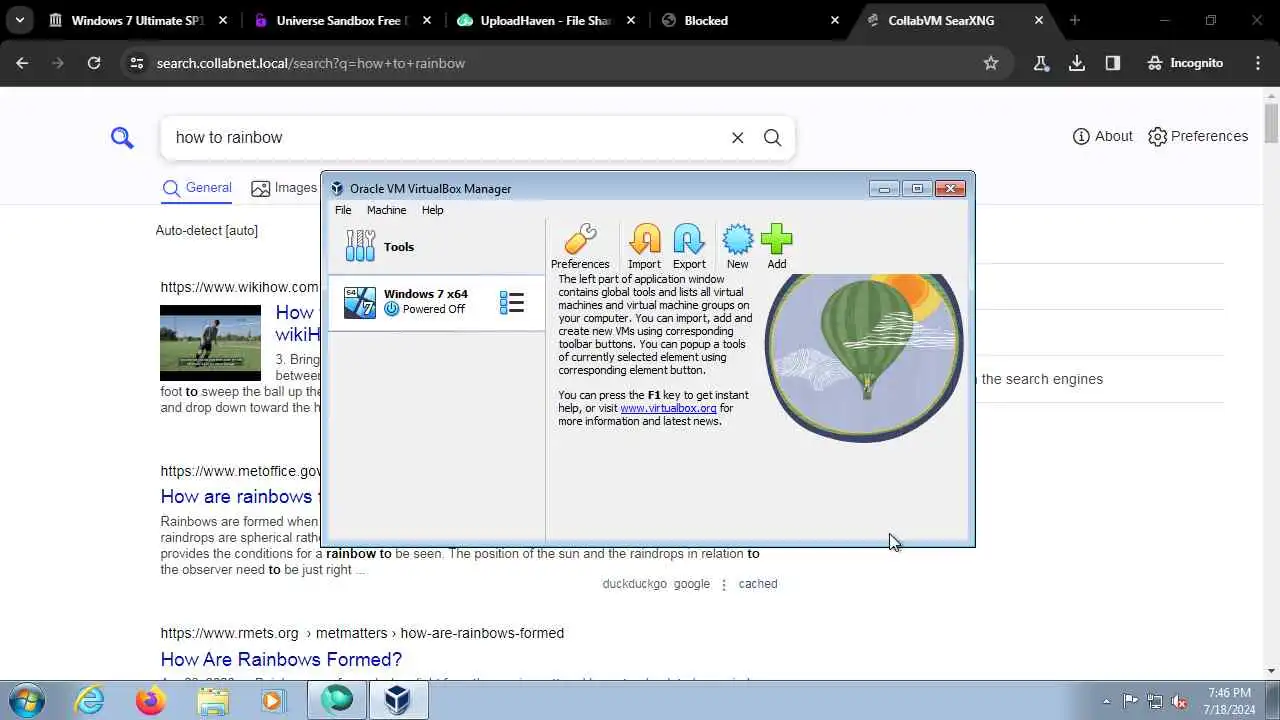
Task: Click the Export appliance icon in VirtualBox
Action: 689,246
